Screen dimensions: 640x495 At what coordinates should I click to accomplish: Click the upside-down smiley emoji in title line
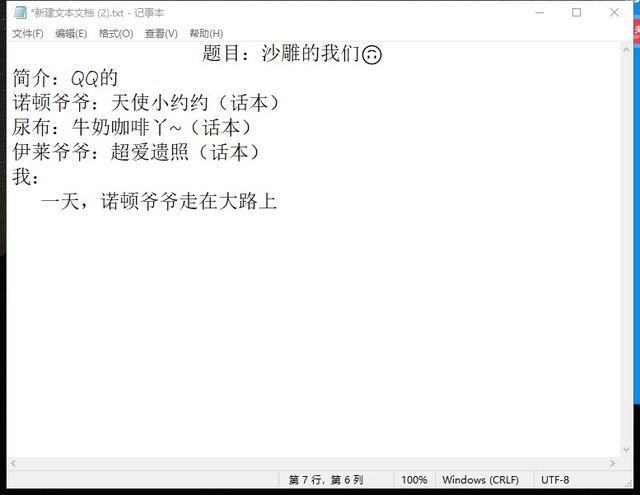[x=372, y=54]
